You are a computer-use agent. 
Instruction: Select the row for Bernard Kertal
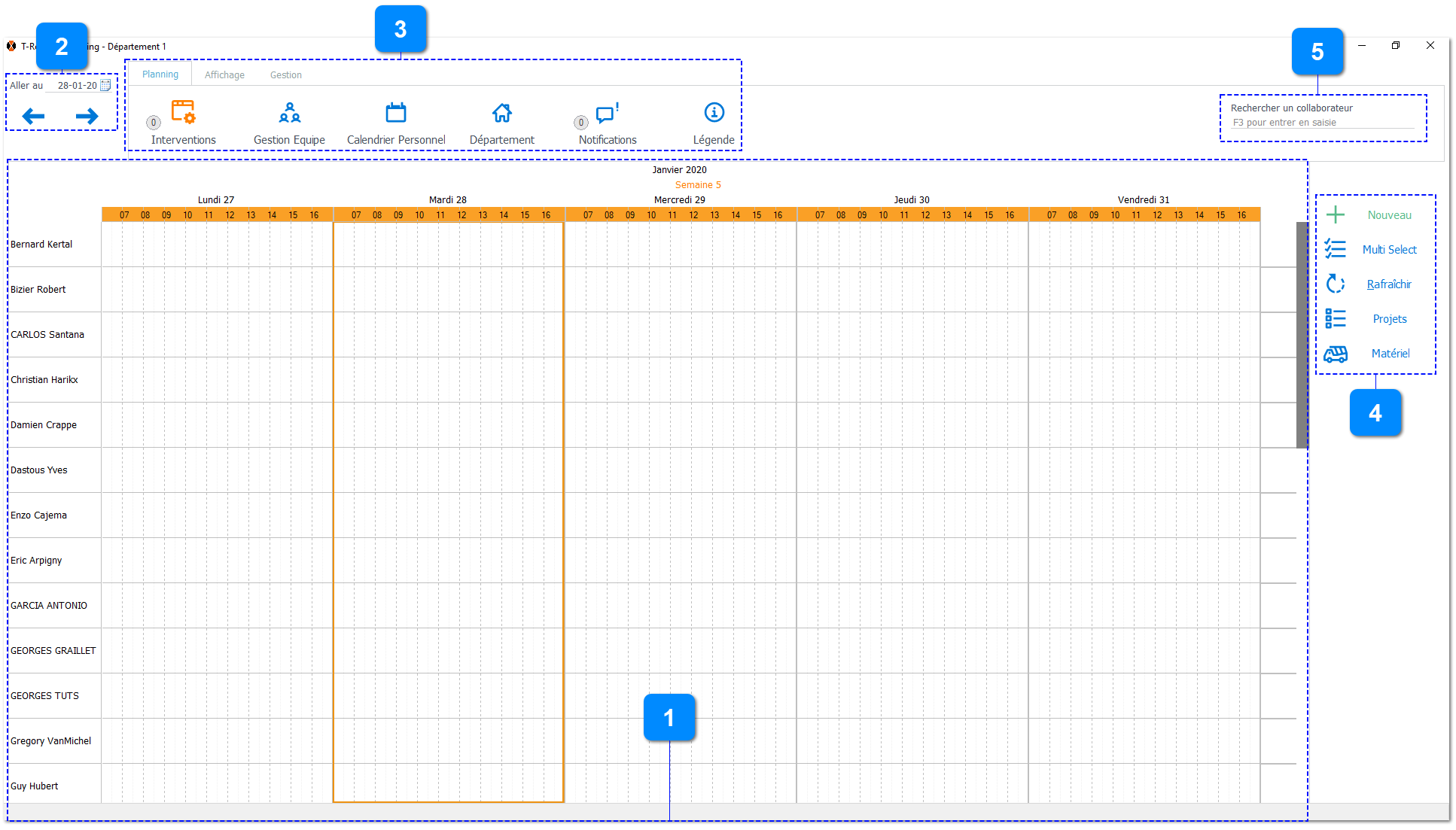pyautogui.click(x=41, y=244)
